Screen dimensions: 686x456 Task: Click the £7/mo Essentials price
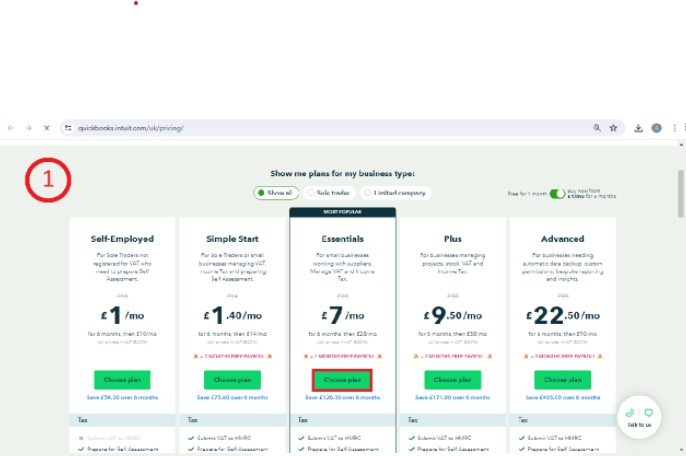(x=343, y=315)
